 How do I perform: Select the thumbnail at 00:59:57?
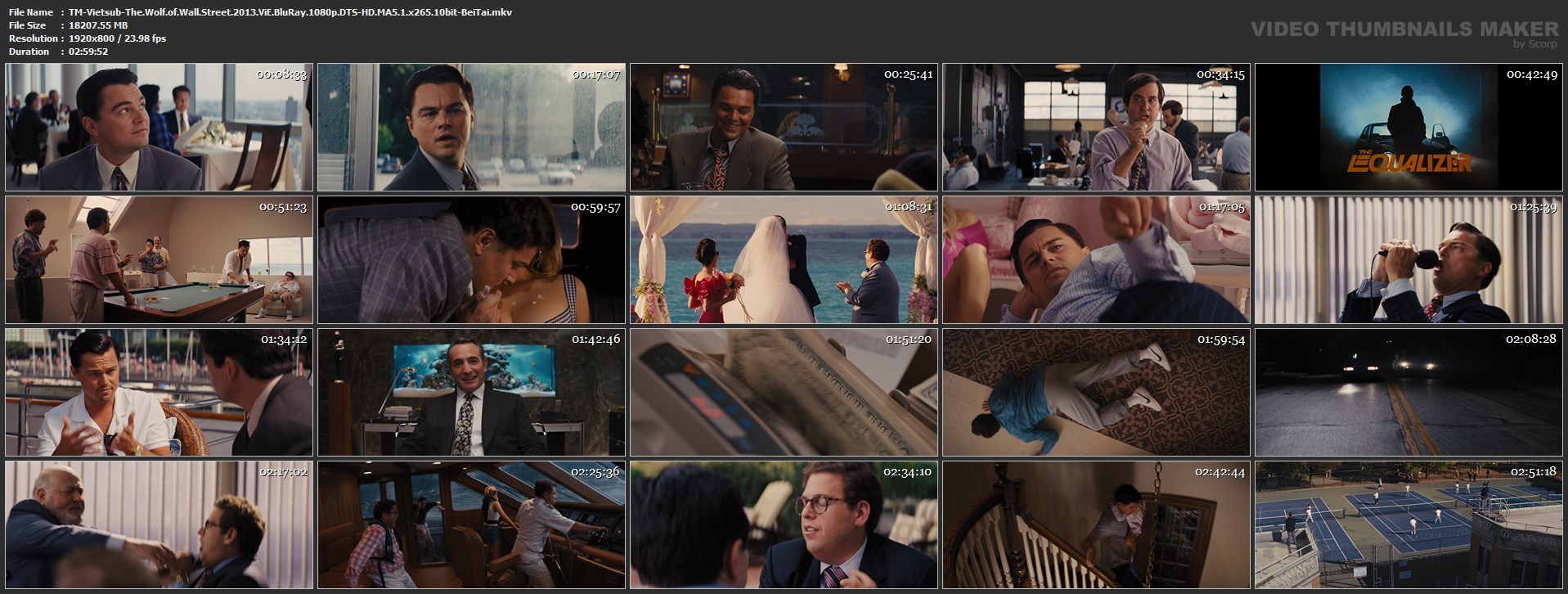(x=471, y=260)
